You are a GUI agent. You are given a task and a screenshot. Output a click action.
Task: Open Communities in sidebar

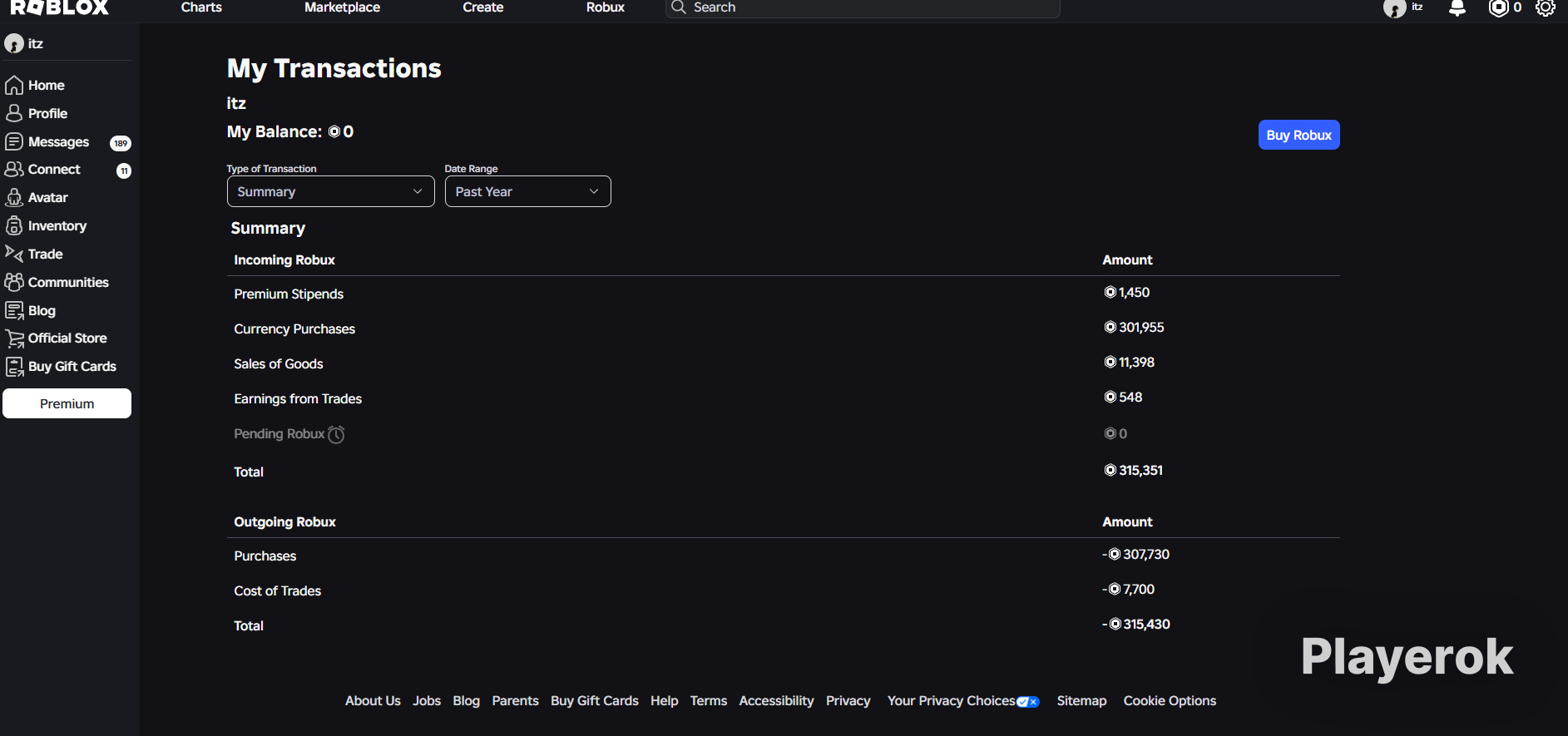point(68,282)
